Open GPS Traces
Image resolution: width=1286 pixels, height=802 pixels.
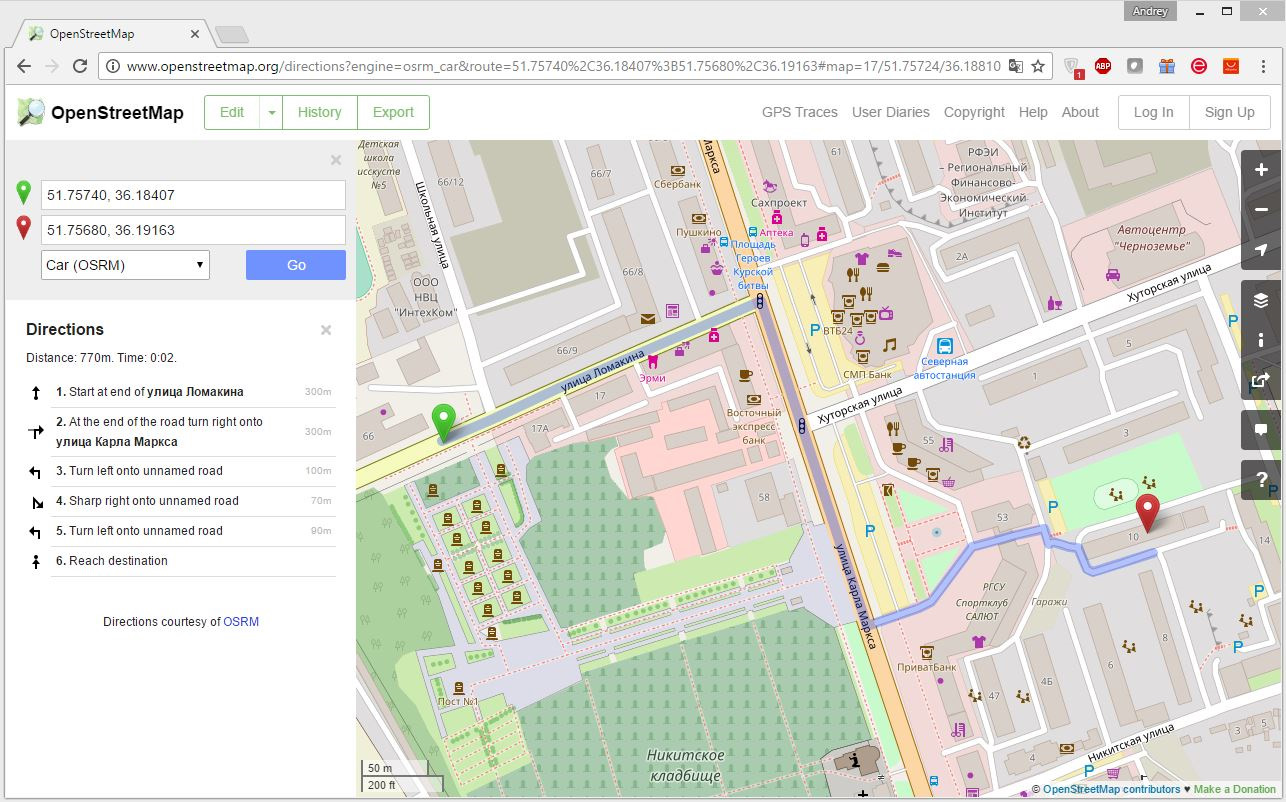[800, 112]
